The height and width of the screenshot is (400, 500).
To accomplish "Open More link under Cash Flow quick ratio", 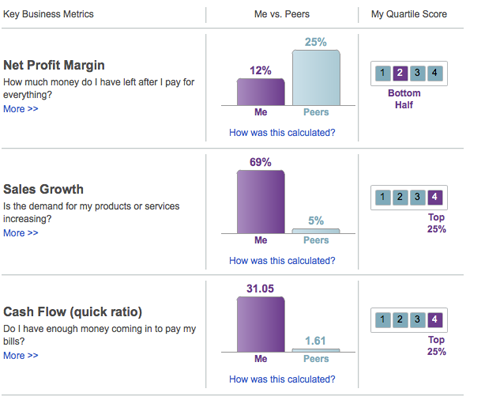I will pos(21,356).
